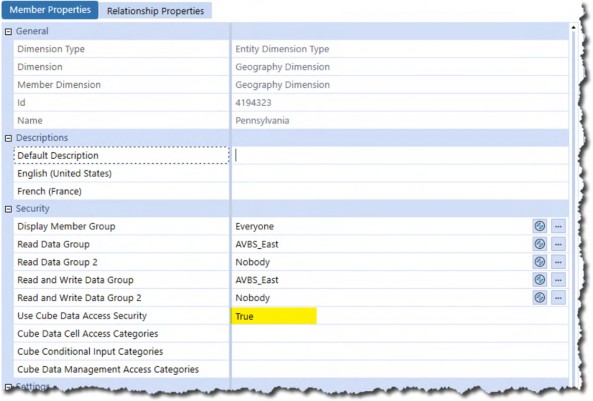
Task: Select the Cube Data Cell Access Categories row
Action: (291, 334)
